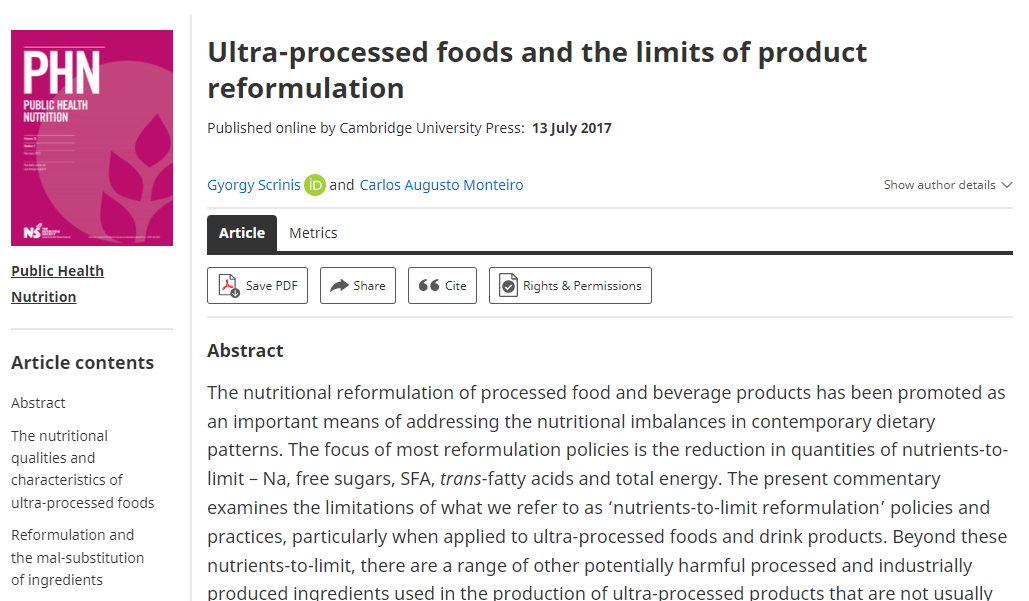
Task: Click the Rights & Permissions button label
Action: [582, 285]
